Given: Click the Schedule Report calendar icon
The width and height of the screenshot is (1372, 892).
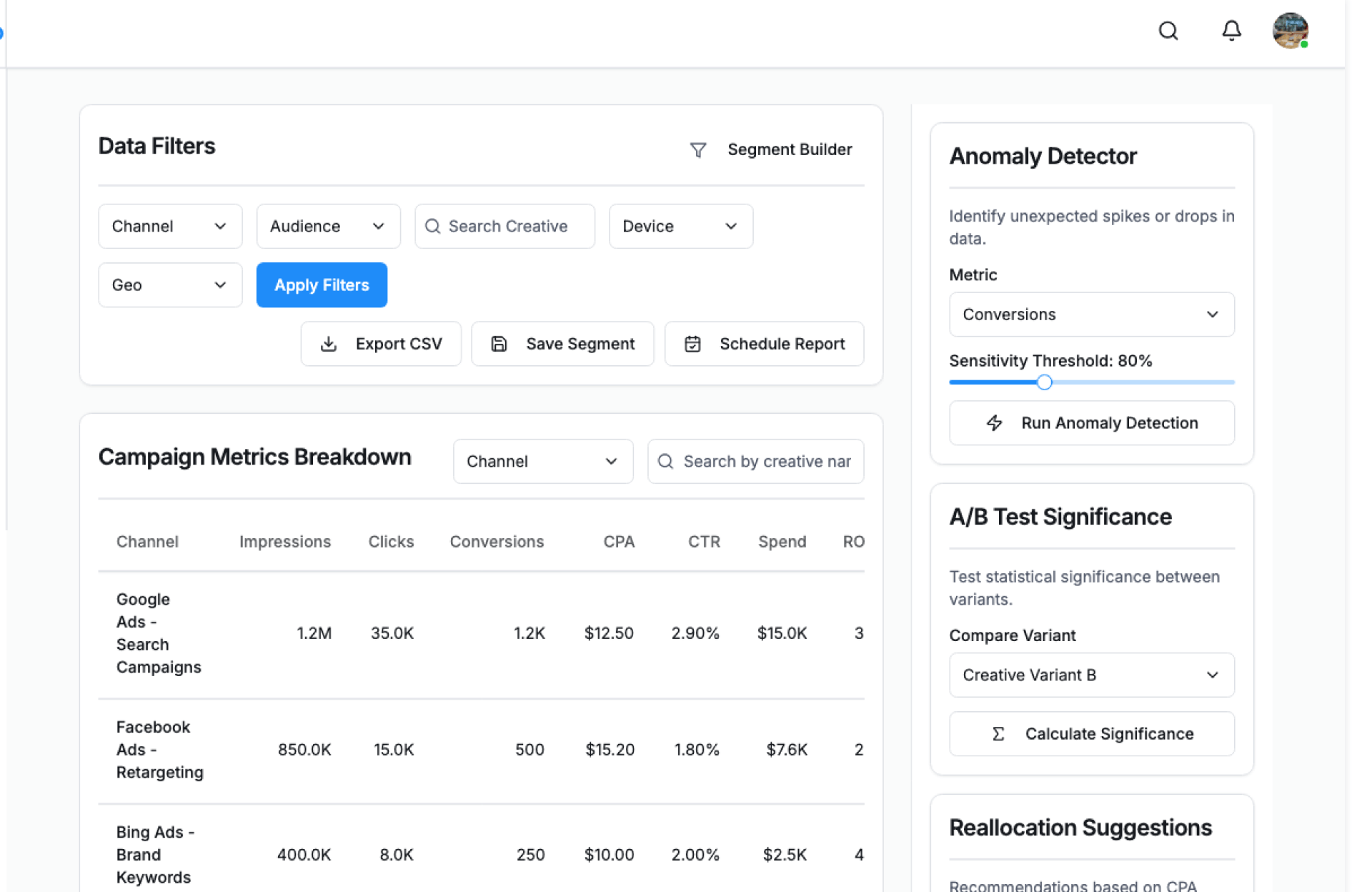Looking at the screenshot, I should click(x=692, y=344).
